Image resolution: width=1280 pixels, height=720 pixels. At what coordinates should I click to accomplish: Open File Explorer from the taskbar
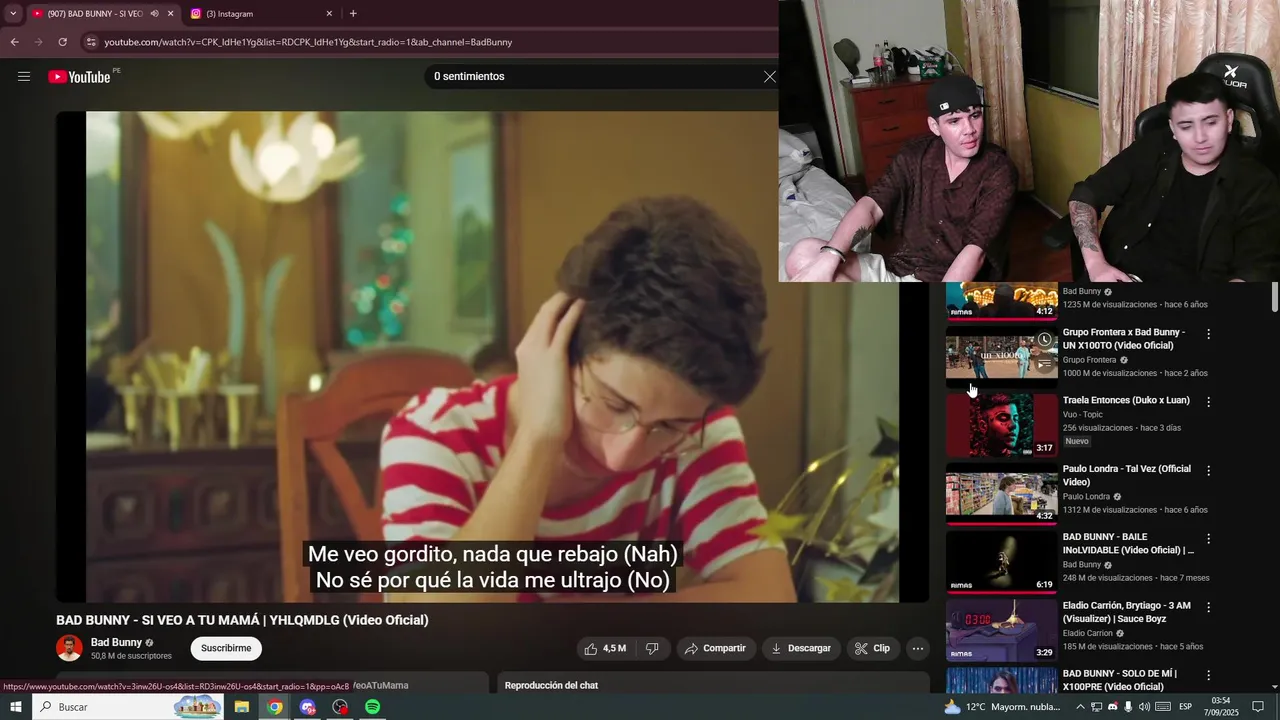coord(242,707)
